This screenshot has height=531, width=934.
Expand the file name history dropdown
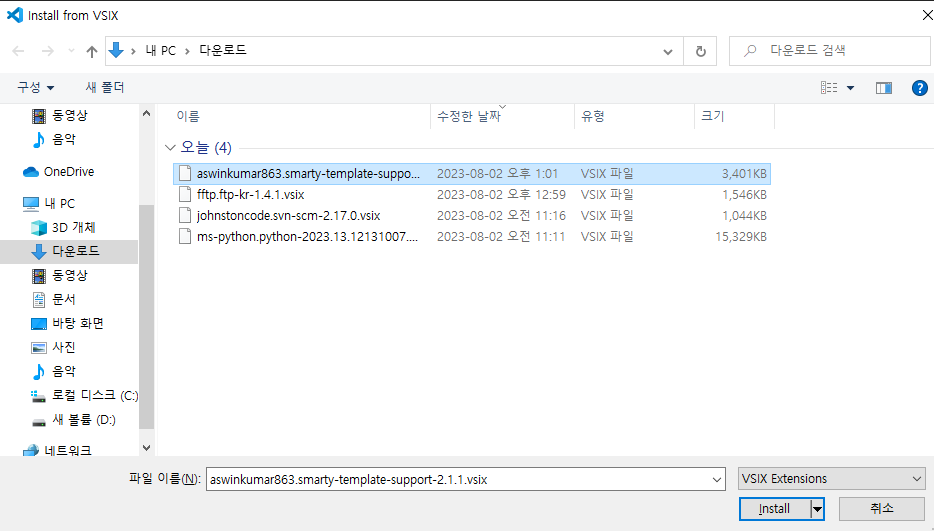pos(717,479)
